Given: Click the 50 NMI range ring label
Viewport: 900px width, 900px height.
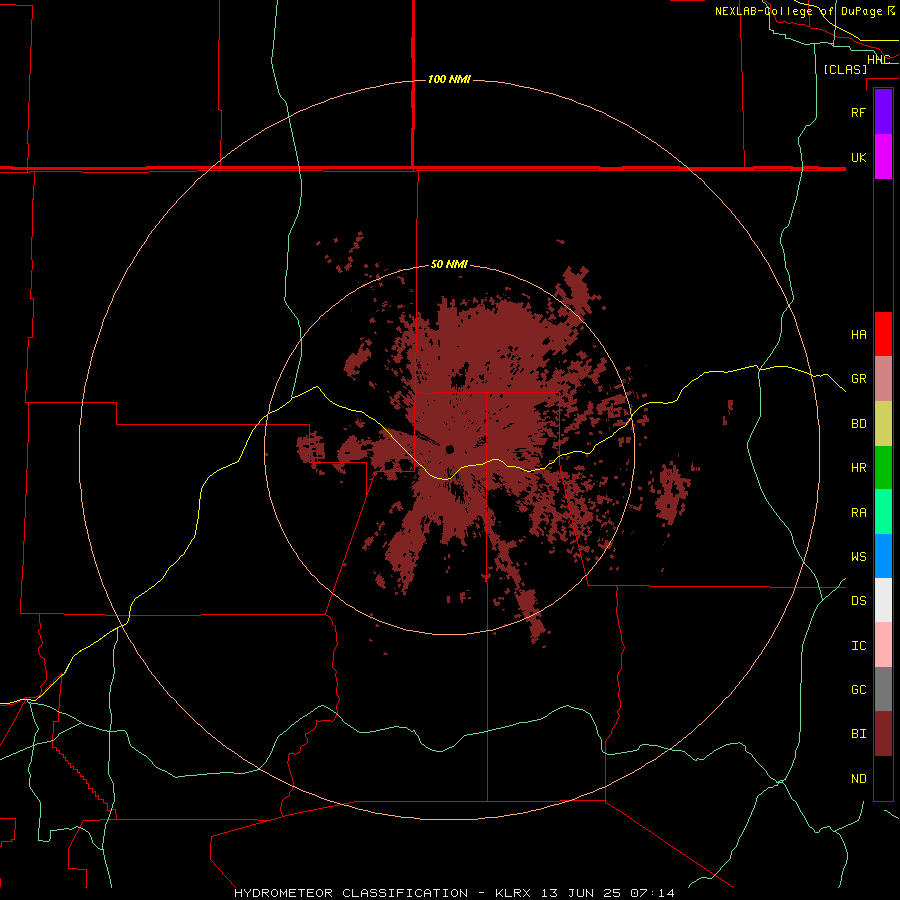Looking at the screenshot, I should click(449, 265).
